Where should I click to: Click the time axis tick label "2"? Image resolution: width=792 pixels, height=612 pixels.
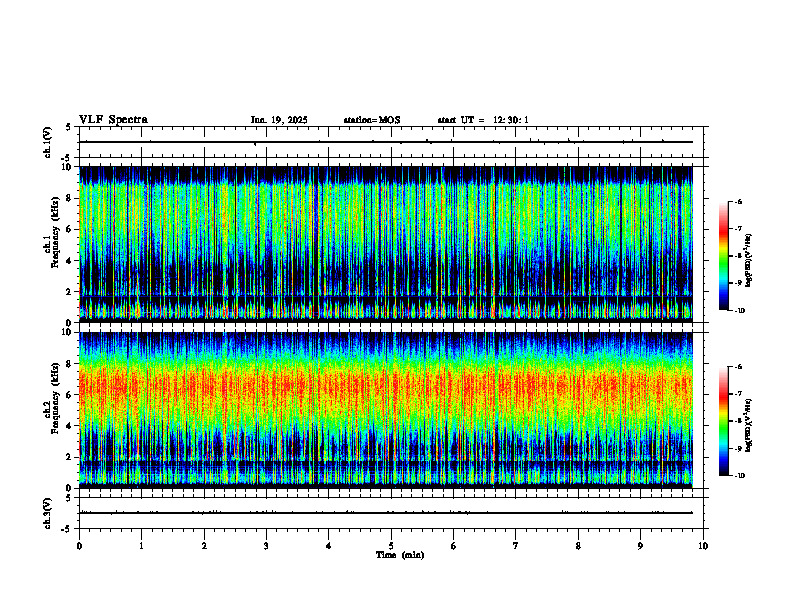point(204,546)
